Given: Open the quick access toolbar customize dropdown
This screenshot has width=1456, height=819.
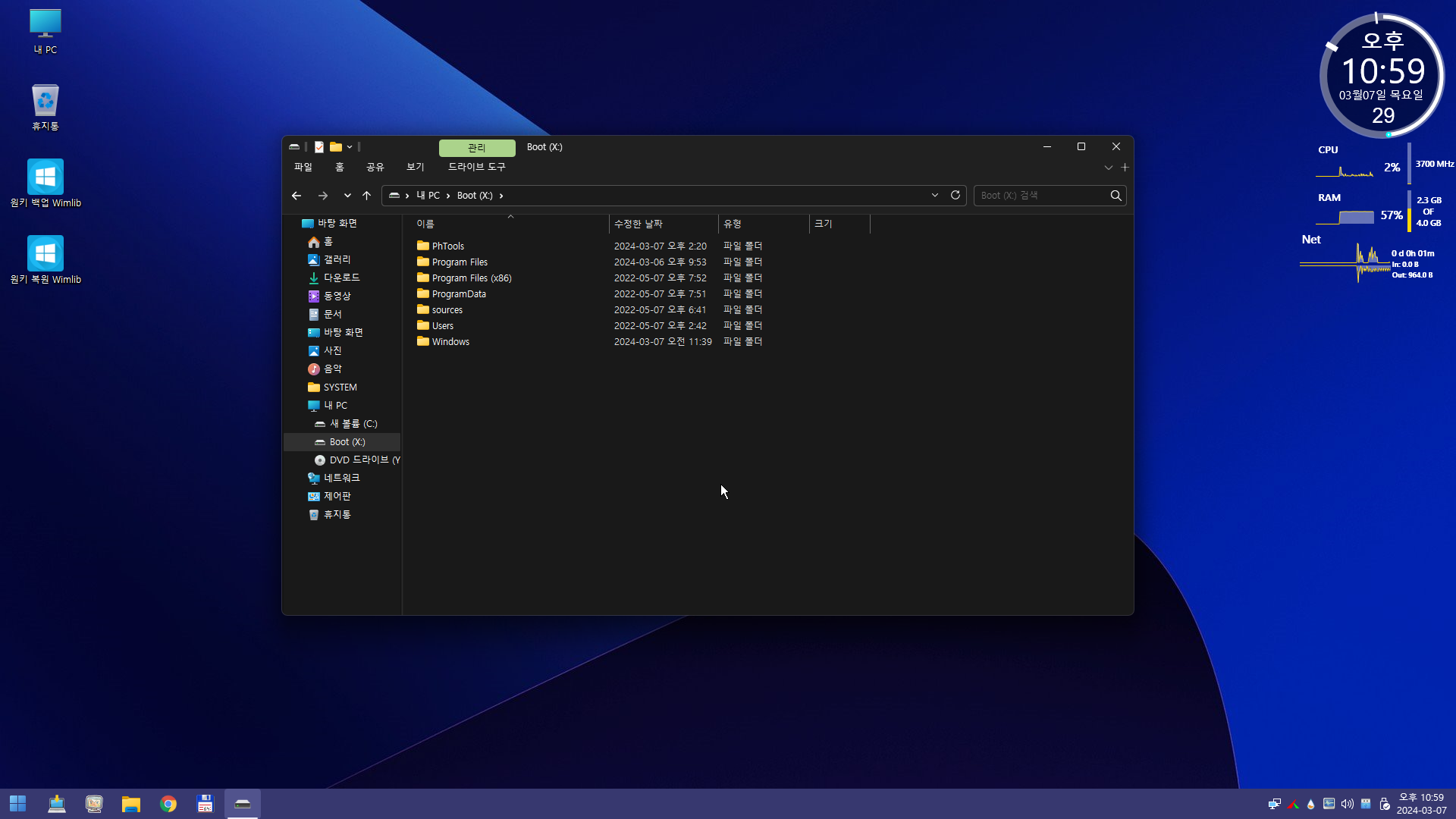Looking at the screenshot, I should 350,147.
